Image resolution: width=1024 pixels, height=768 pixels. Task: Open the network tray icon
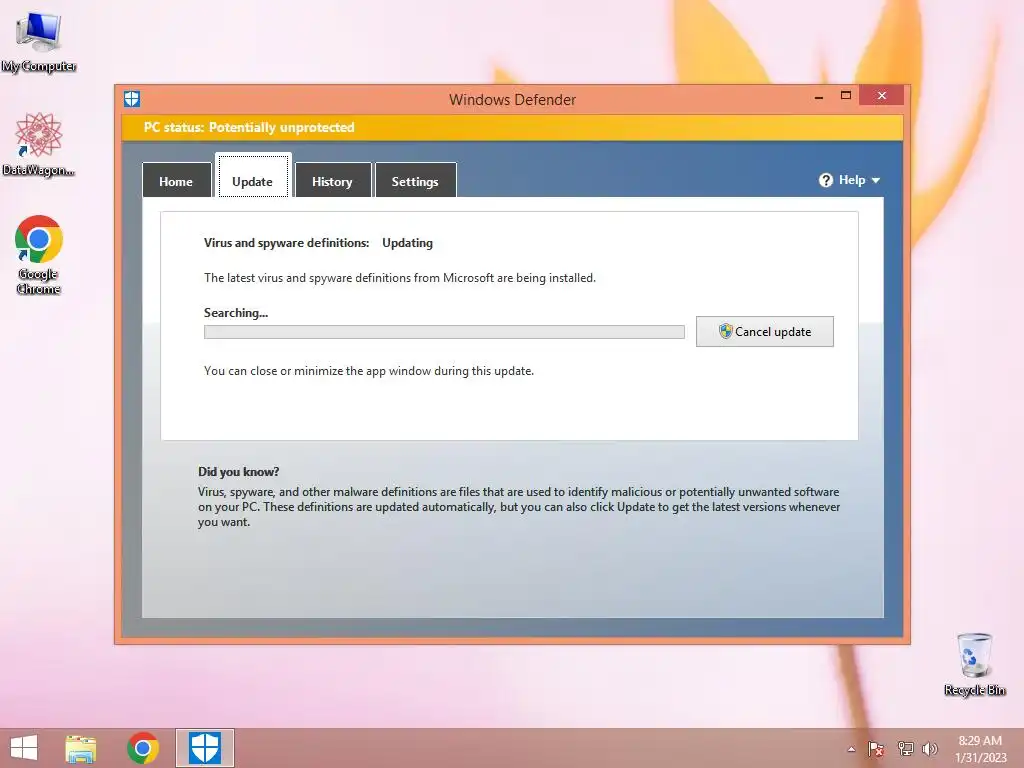coord(905,748)
